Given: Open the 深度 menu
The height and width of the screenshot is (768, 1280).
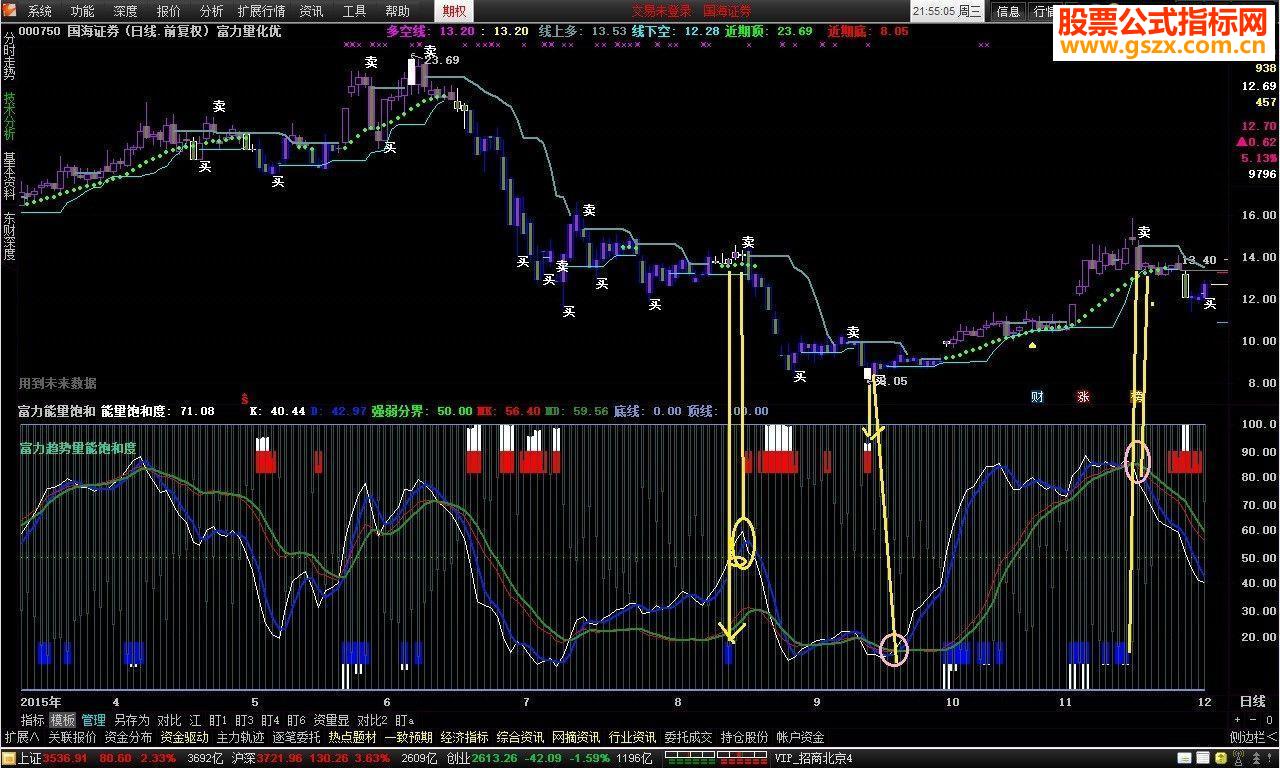Looking at the screenshot, I should 126,11.
